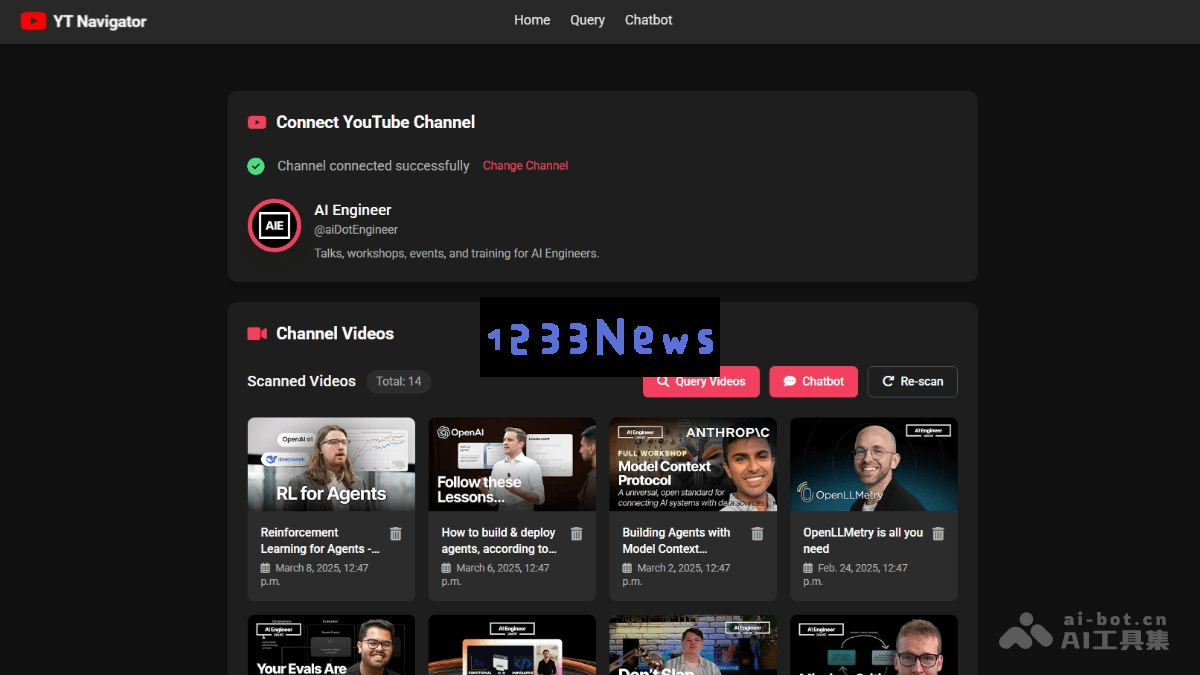
Task: Open the Model Context Protocol video thumbnail
Action: click(693, 464)
